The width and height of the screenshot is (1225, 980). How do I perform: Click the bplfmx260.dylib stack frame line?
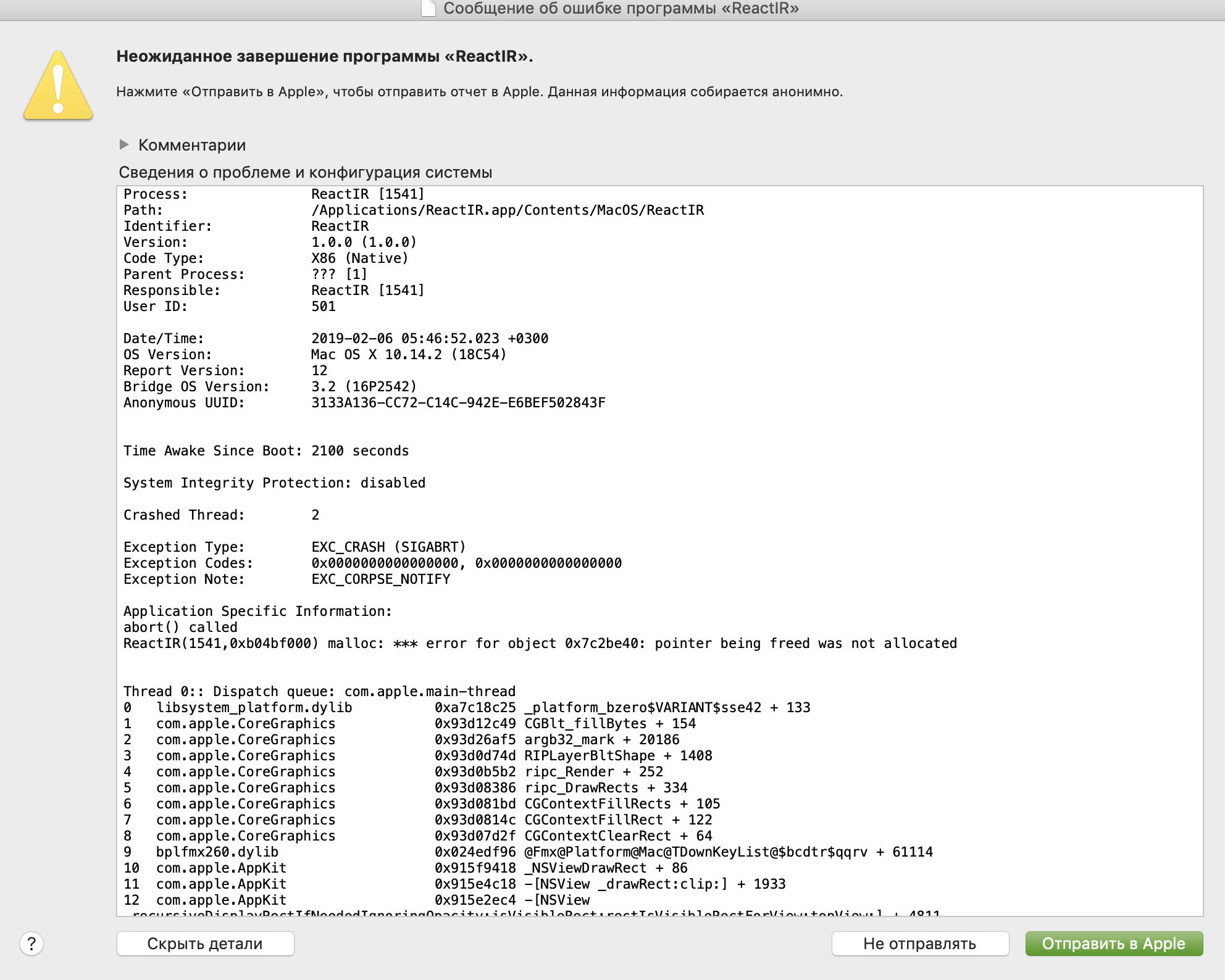click(x=528, y=852)
